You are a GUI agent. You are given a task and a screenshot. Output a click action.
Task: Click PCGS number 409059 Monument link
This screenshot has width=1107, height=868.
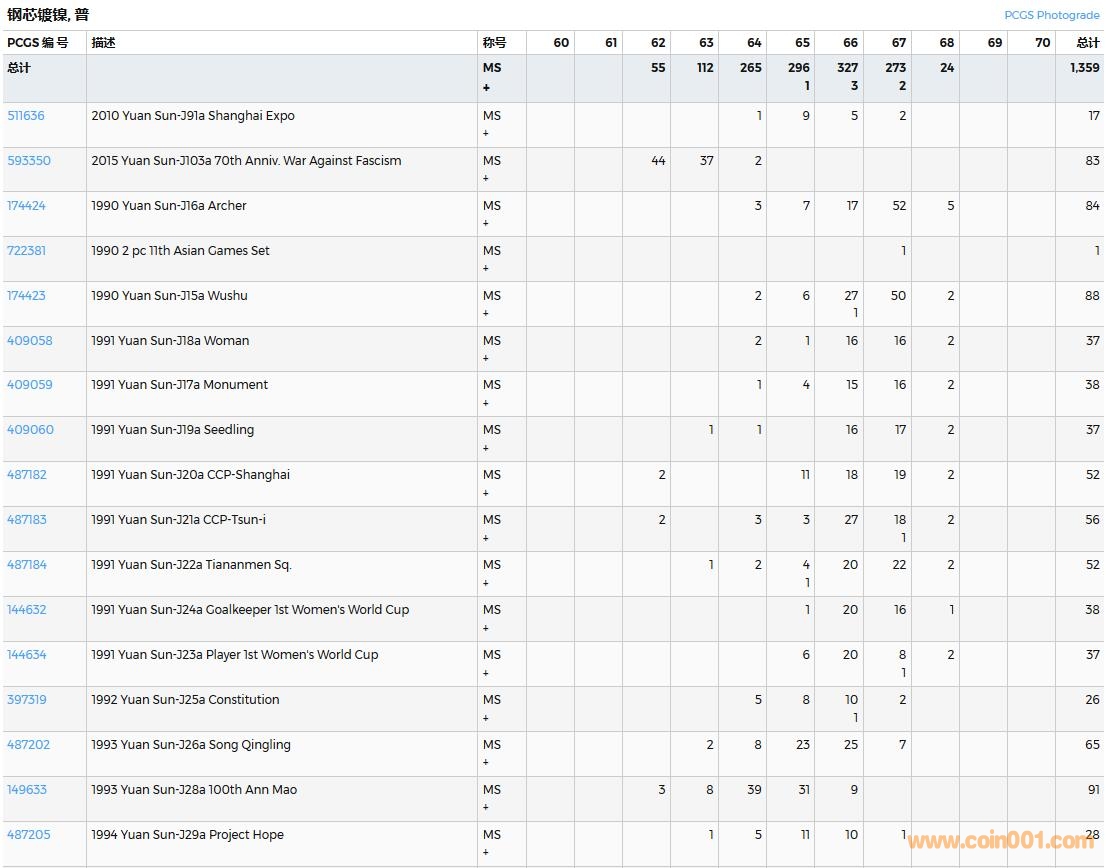pyautogui.click(x=29, y=385)
